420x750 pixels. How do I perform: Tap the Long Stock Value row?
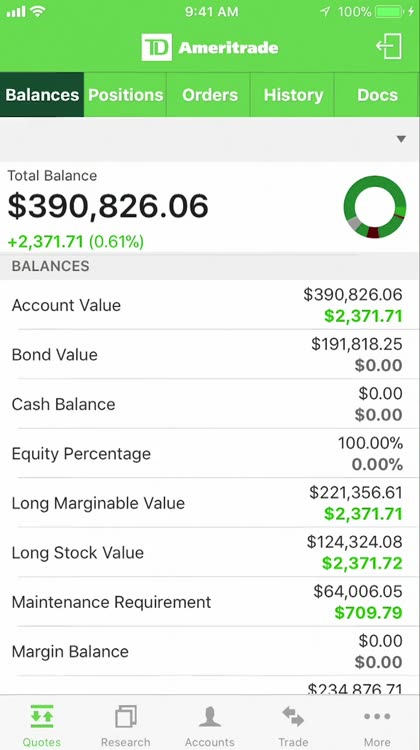pyautogui.click(x=210, y=552)
